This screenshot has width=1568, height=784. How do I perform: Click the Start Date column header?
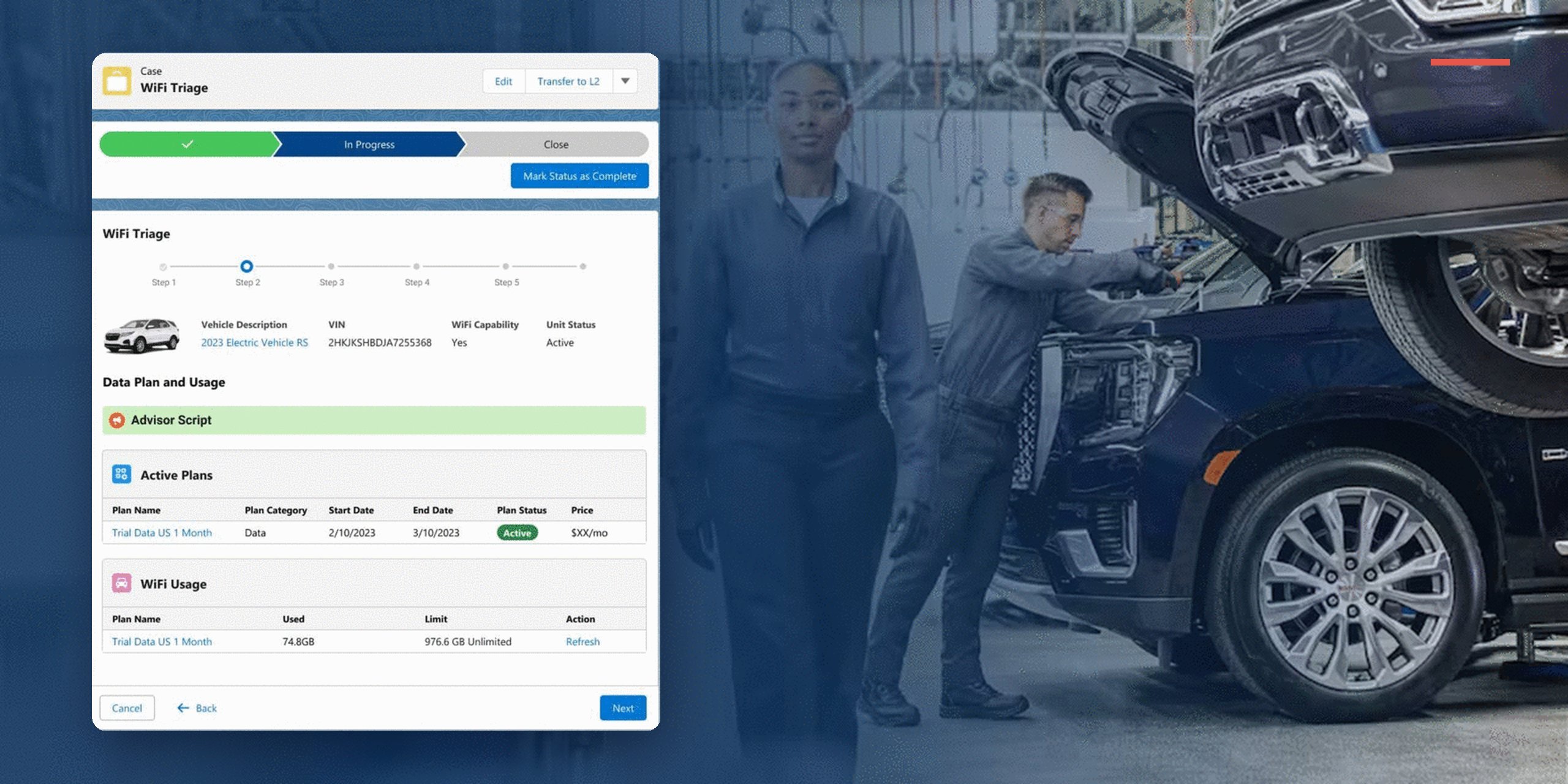pos(351,510)
